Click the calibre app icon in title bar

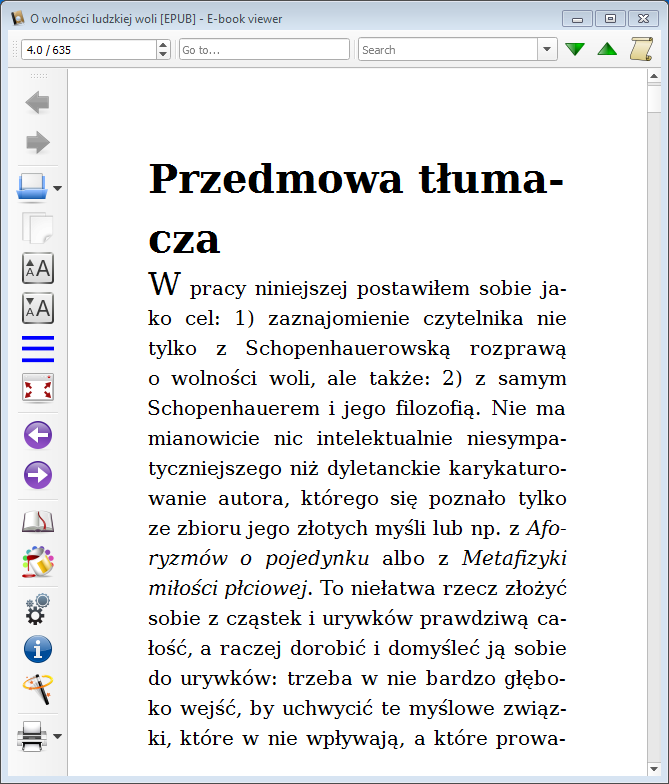(18, 18)
